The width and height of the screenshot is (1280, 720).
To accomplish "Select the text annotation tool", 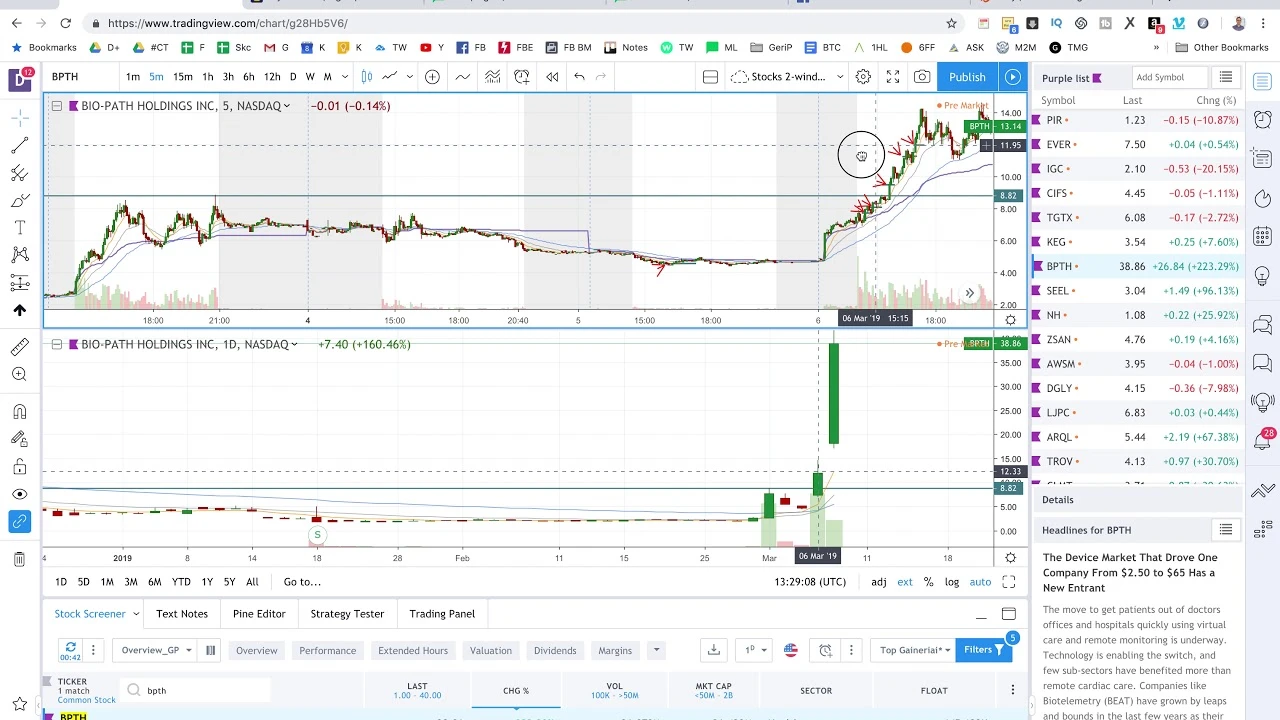I will pyautogui.click(x=19, y=228).
